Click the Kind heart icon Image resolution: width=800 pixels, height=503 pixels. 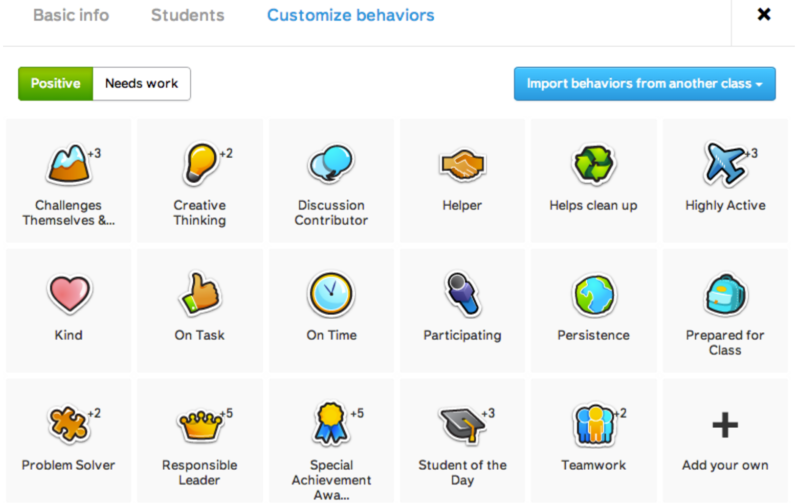[x=67, y=295]
